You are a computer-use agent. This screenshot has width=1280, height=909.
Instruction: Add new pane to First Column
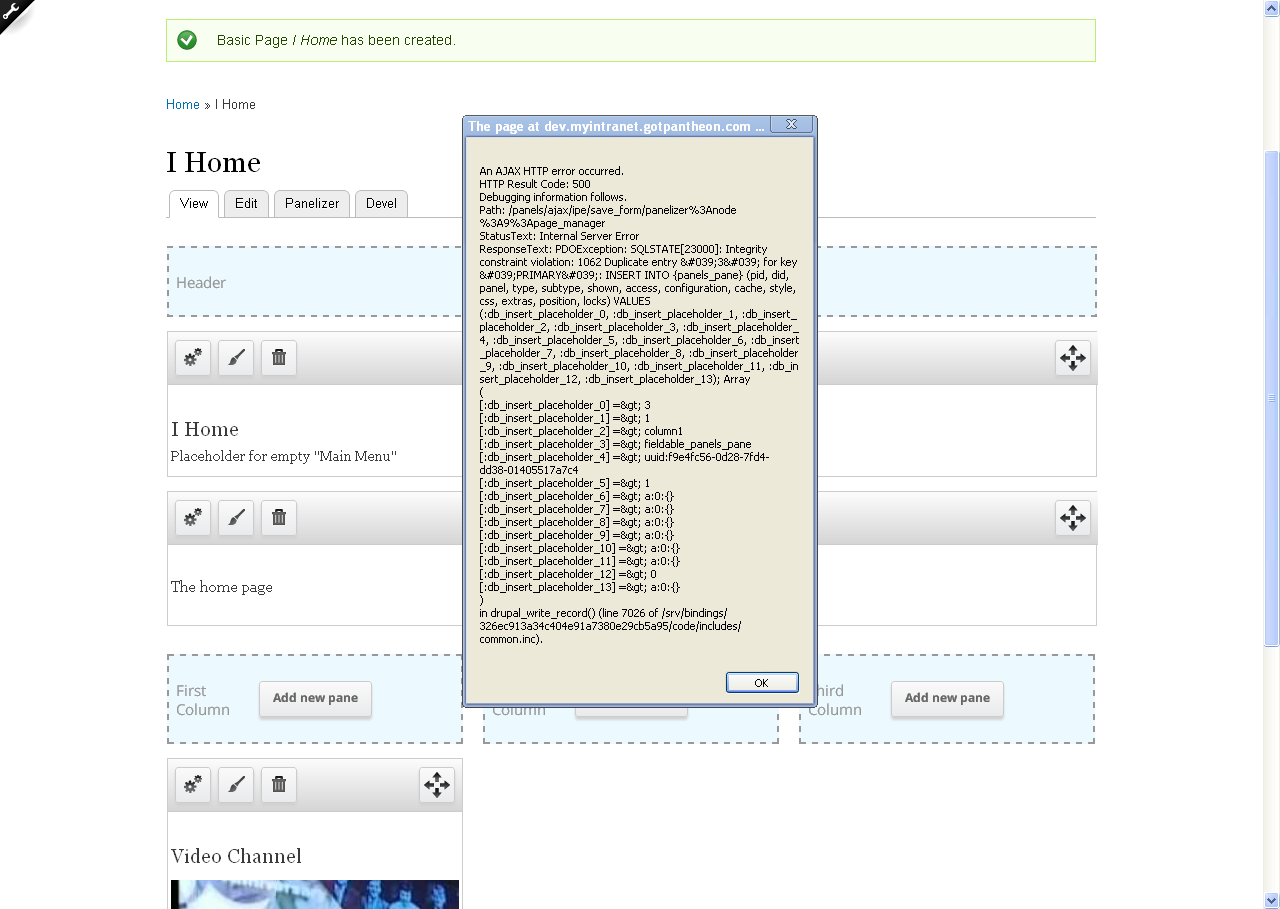click(315, 698)
